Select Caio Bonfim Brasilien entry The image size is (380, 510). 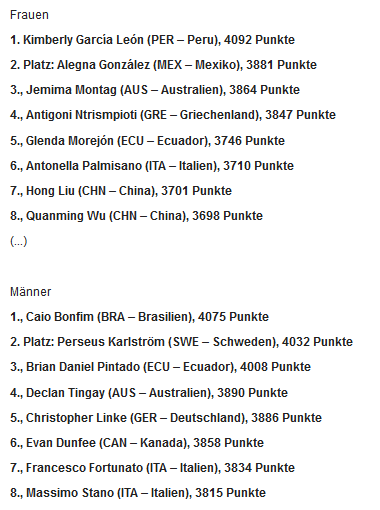139,317
